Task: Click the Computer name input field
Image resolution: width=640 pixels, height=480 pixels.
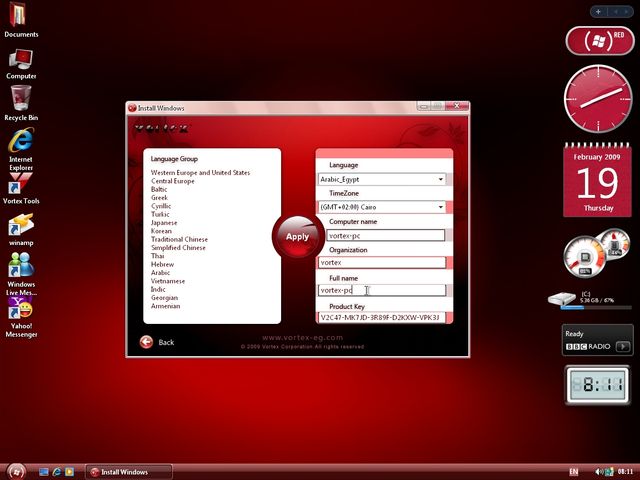Action: coord(385,236)
